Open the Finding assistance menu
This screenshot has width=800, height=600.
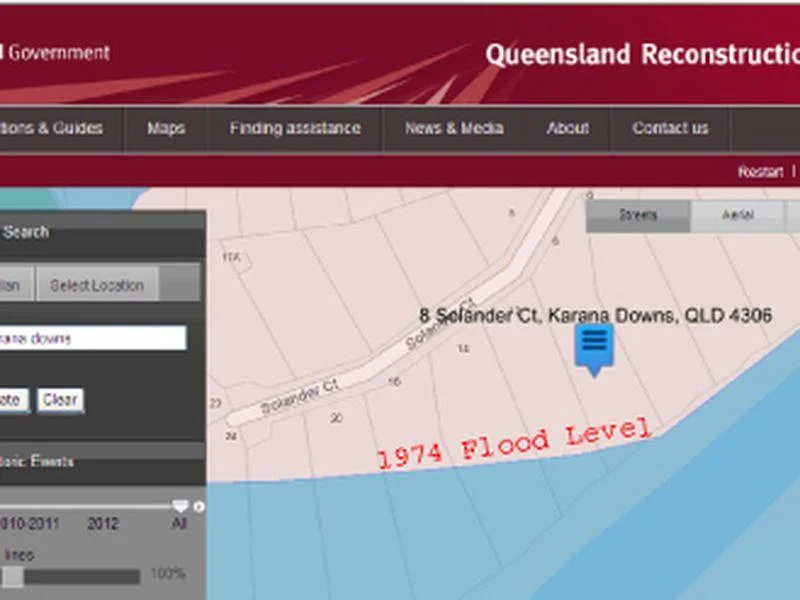tap(294, 128)
